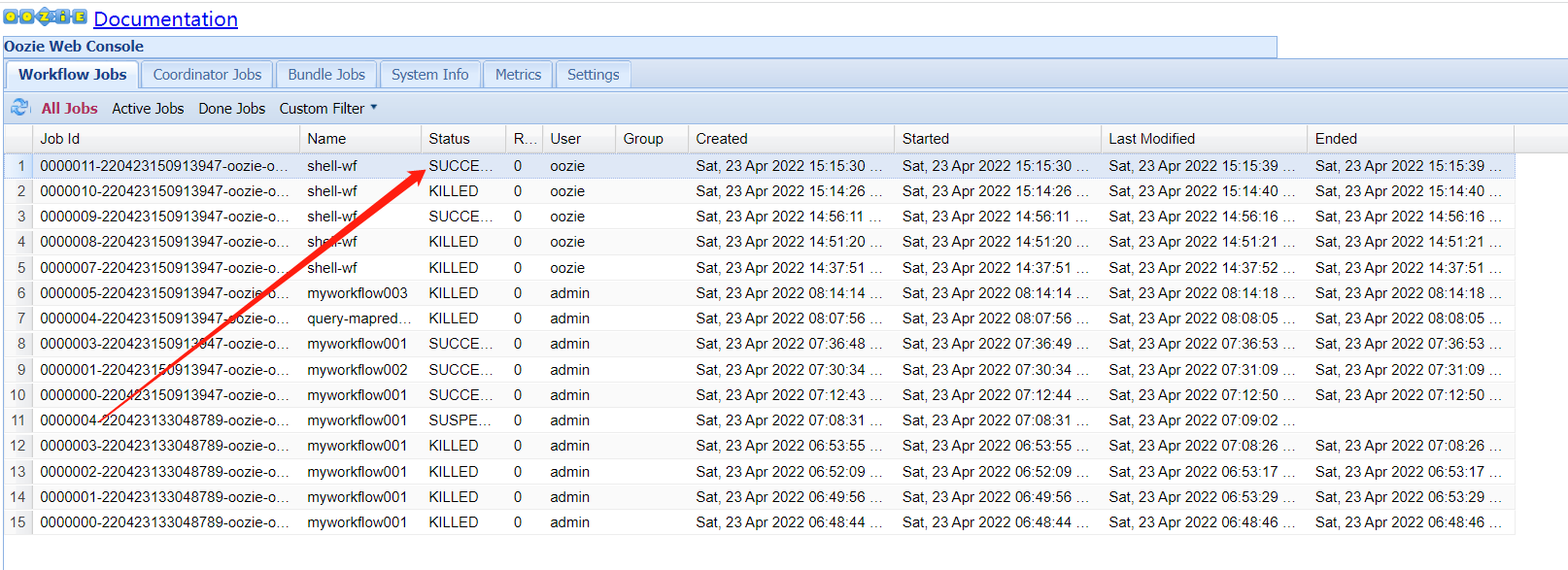This screenshot has width=1568, height=570.
Task: Sort by Name column header
Action: pyautogui.click(x=360, y=139)
